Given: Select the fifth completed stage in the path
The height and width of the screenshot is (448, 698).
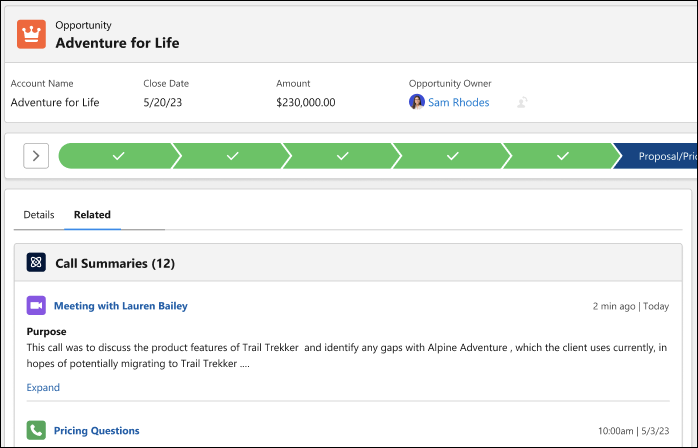Looking at the screenshot, I should tap(562, 156).
